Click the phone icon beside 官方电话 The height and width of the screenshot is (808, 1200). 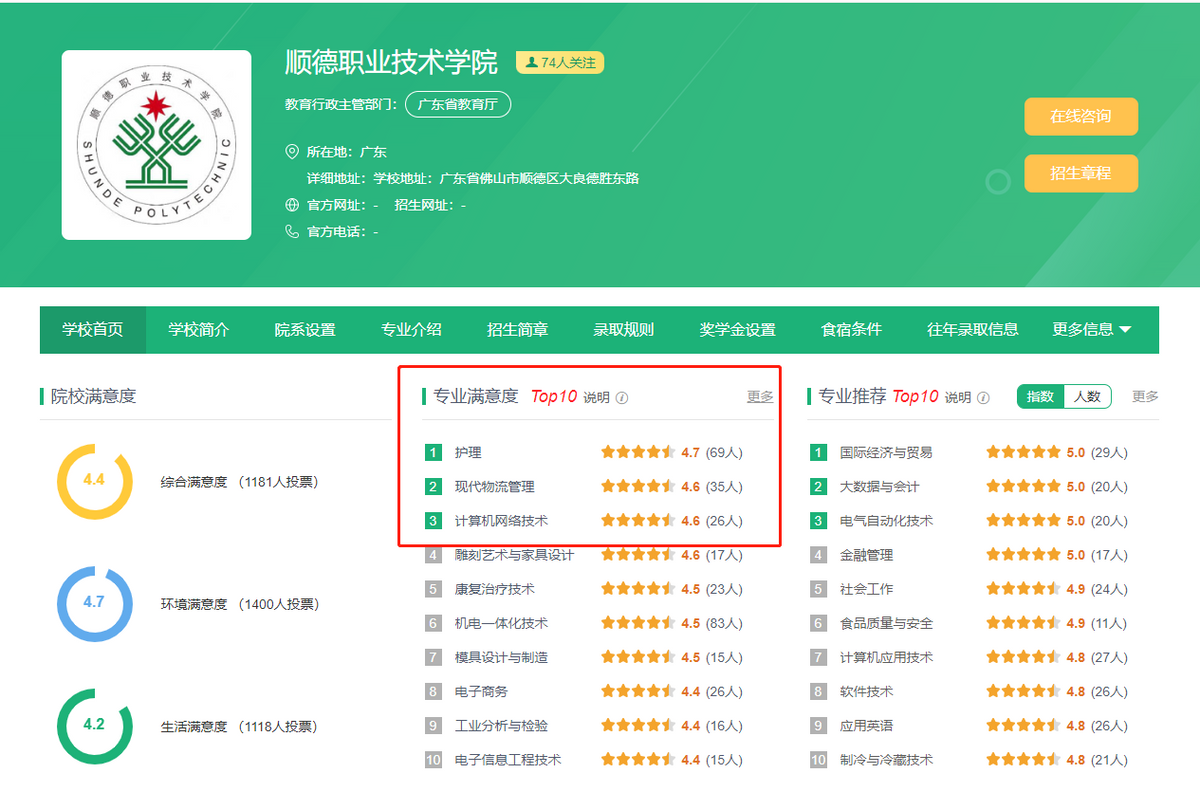point(292,232)
